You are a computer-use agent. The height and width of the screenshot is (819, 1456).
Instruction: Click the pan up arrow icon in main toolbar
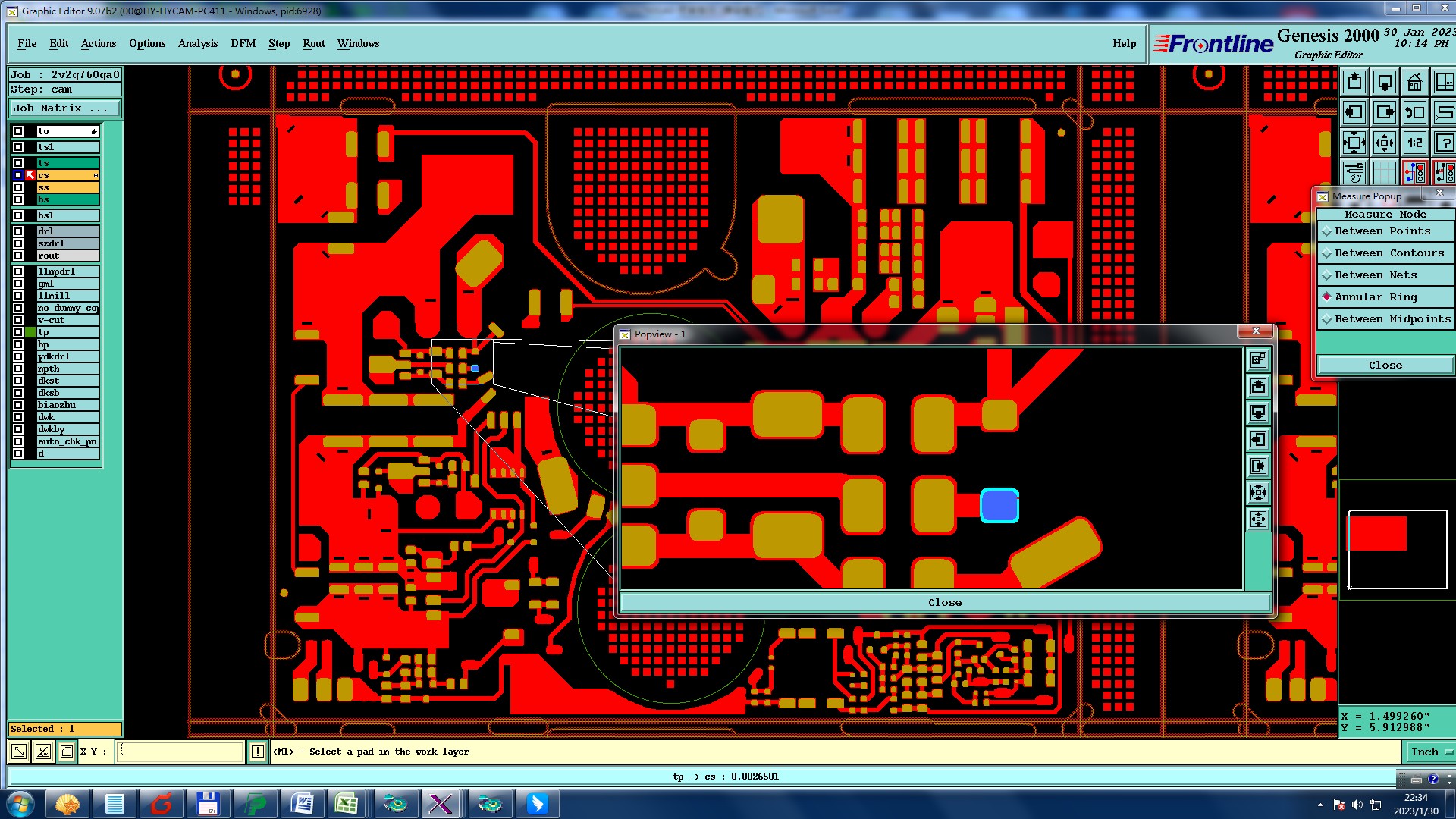point(1354,82)
